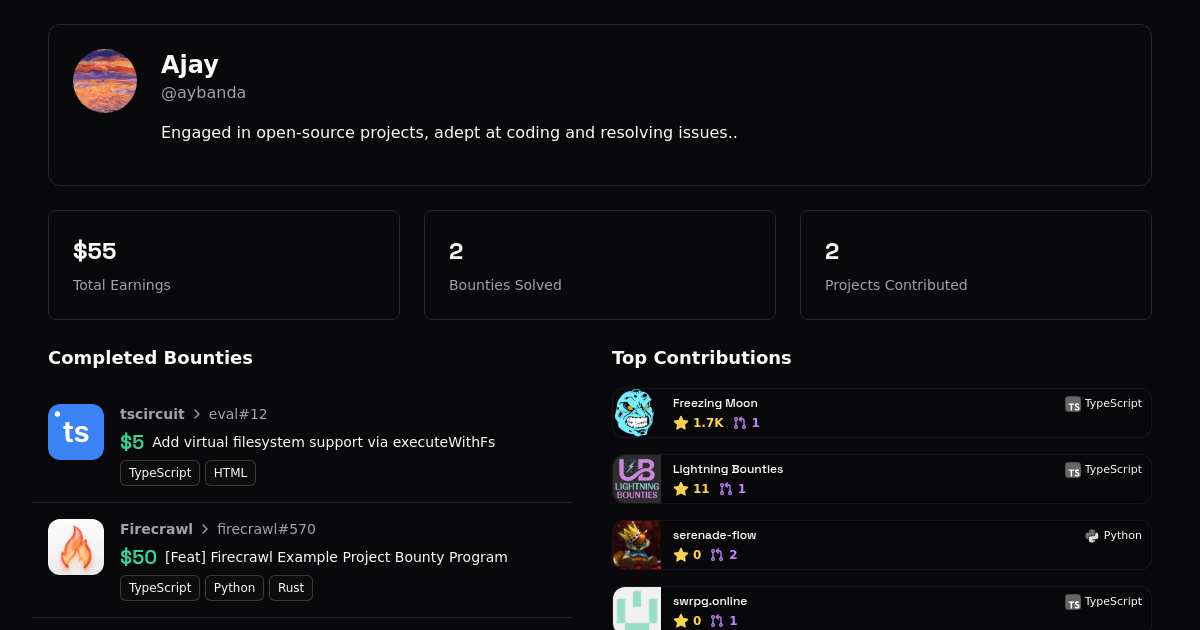The height and width of the screenshot is (630, 1200).
Task: Open the tscircuit organization logo
Action: (x=76, y=432)
